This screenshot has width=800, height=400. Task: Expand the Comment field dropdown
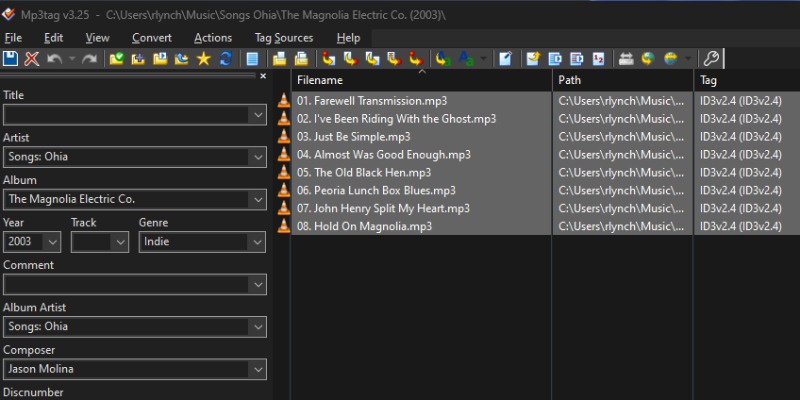258,284
